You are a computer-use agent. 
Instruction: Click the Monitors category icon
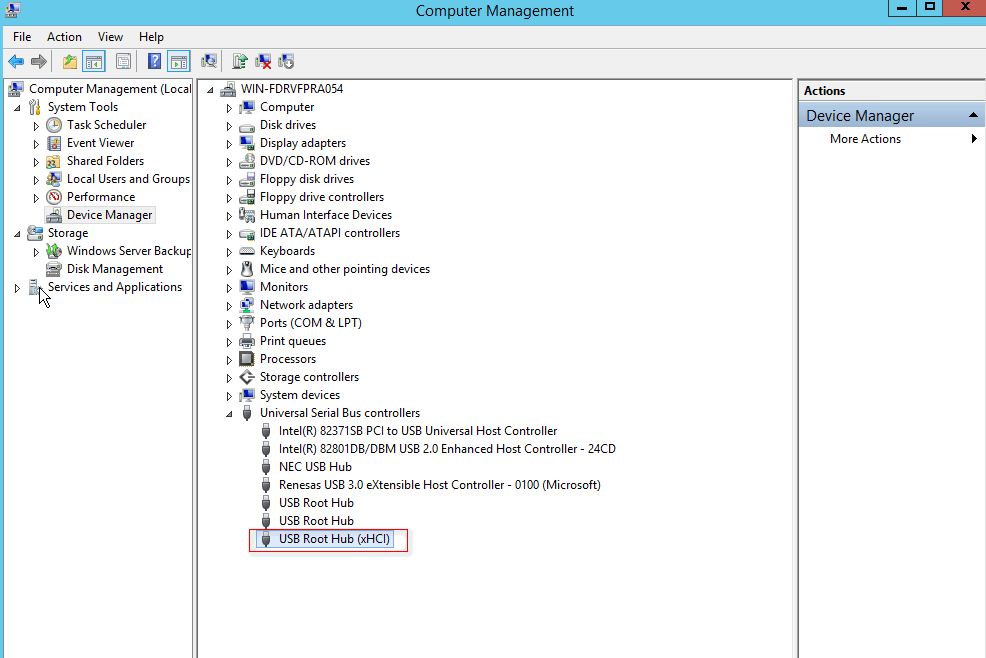(247, 287)
